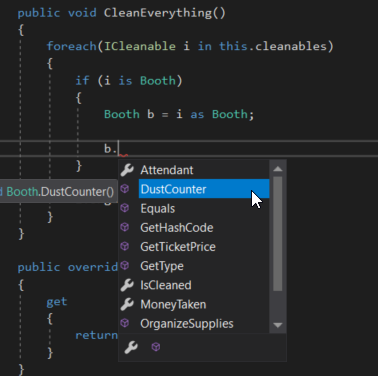Click the wrench icon next to MoneyTaken
This screenshot has width=378, height=376.
(127, 304)
